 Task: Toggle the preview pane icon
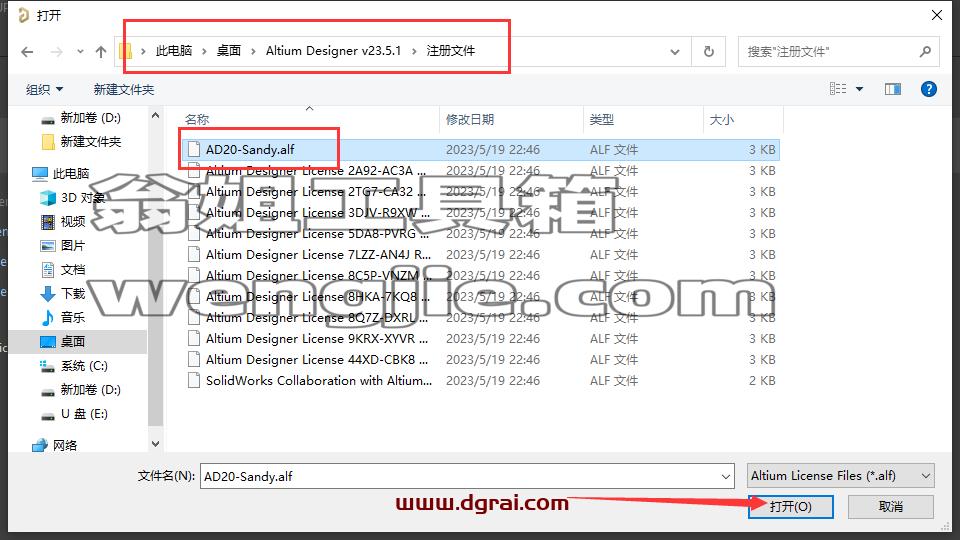click(893, 89)
